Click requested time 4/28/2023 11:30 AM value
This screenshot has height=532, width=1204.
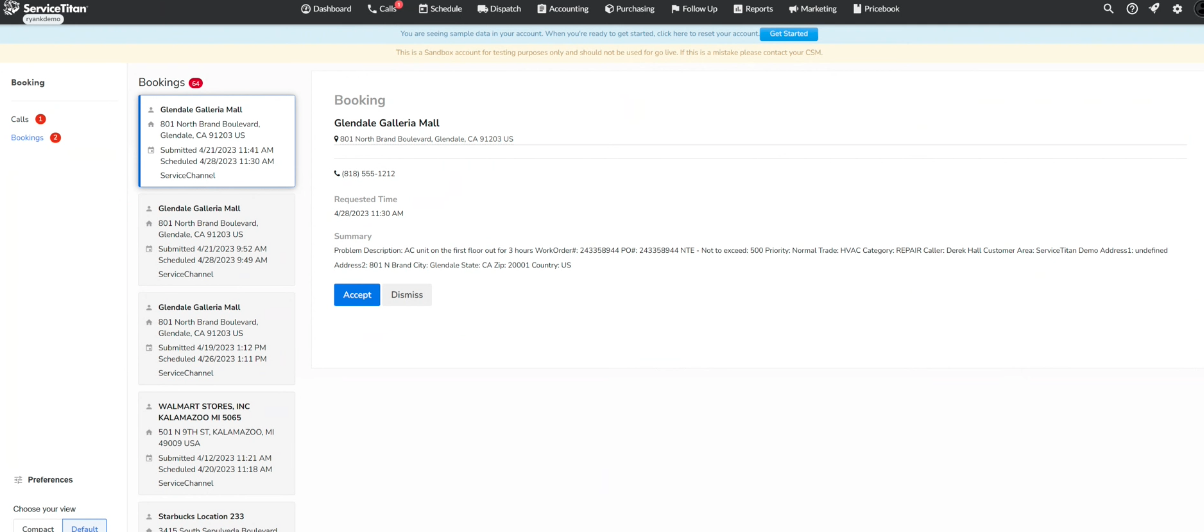pos(369,213)
